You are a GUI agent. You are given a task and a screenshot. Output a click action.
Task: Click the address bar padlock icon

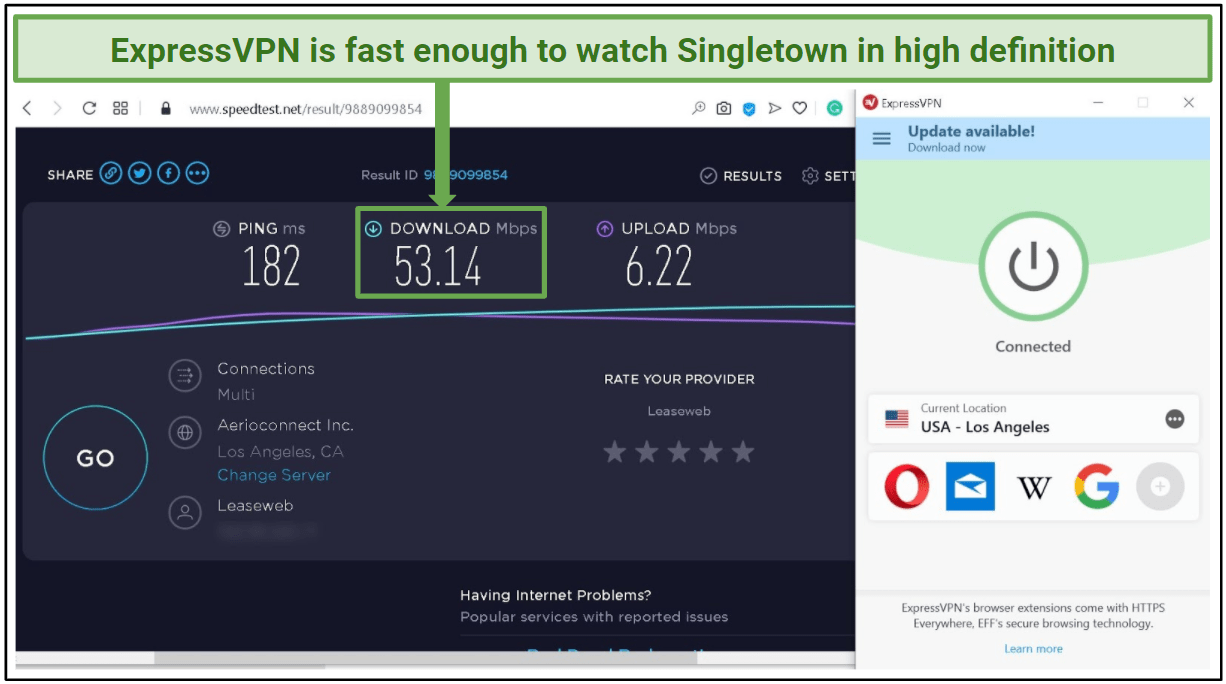click(x=166, y=108)
